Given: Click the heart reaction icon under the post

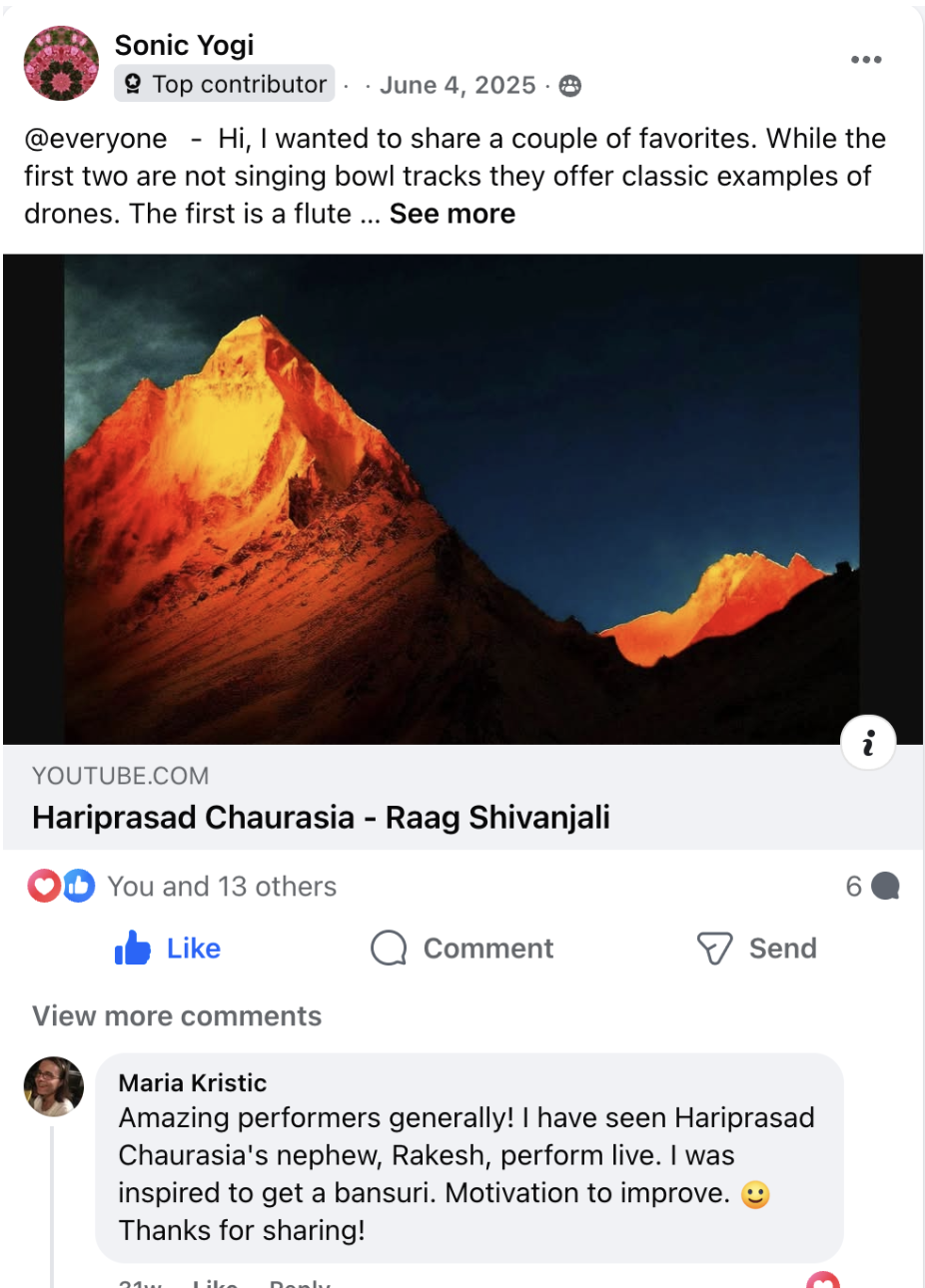Looking at the screenshot, I should point(44,886).
